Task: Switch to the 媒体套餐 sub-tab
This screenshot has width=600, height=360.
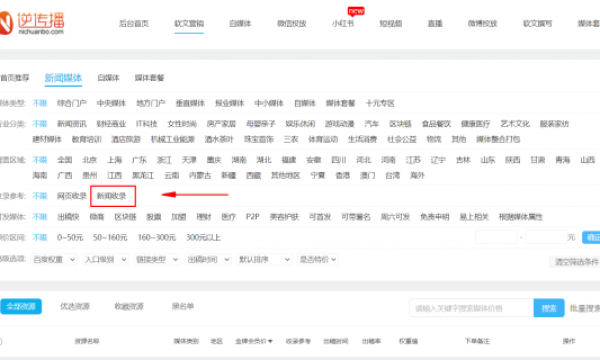Action: [x=149, y=78]
